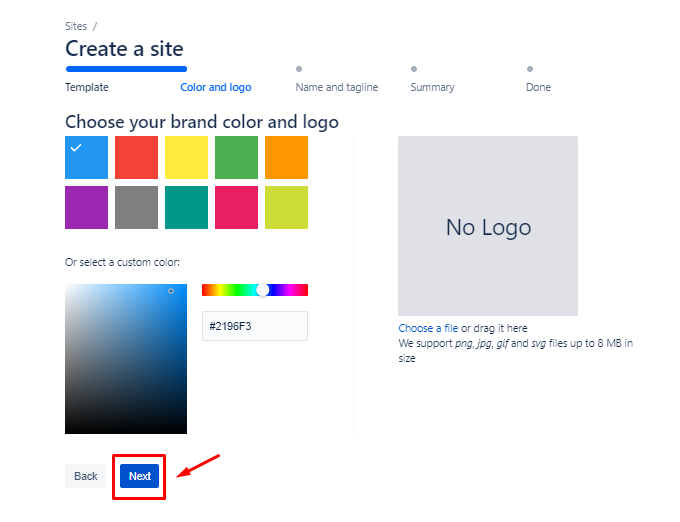
Task: Click the No Logo upload area
Action: (488, 226)
